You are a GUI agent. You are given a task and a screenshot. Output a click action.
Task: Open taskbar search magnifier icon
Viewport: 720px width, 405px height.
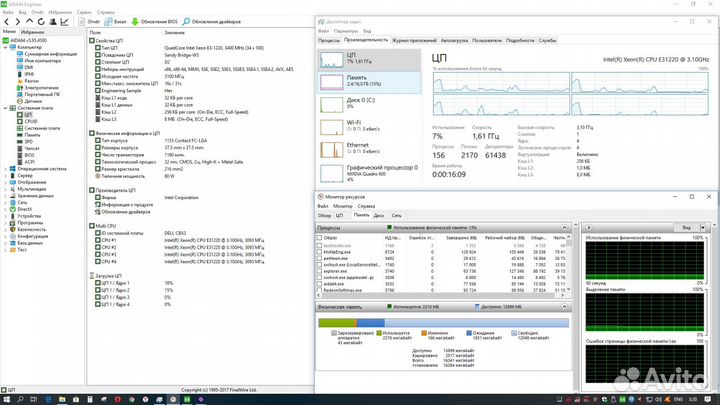coord(20,399)
